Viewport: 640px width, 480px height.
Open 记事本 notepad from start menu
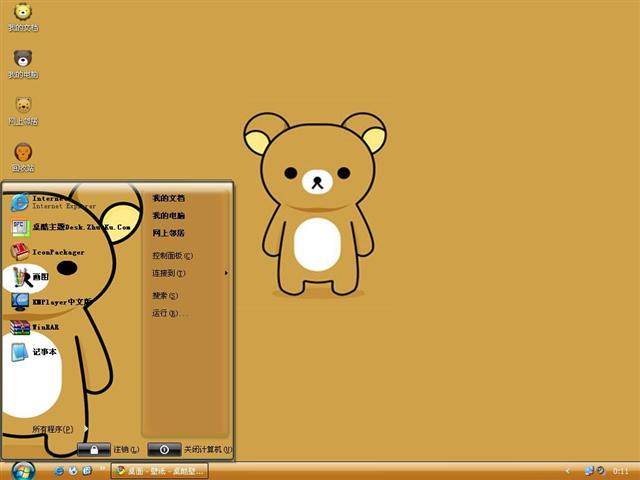33,352
